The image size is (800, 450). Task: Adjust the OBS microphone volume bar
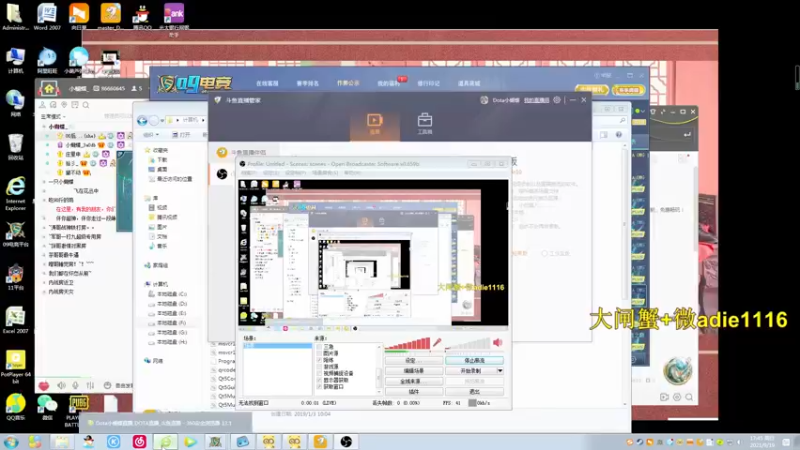[408, 344]
